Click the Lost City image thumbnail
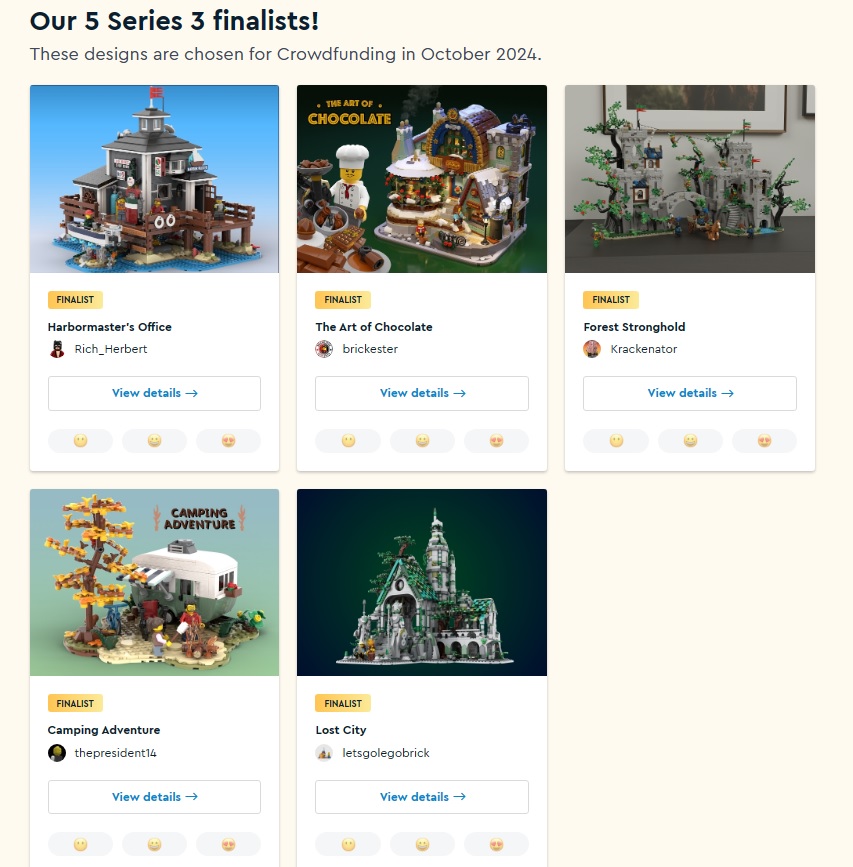Screen dimensions: 853x867 [x=422, y=582]
